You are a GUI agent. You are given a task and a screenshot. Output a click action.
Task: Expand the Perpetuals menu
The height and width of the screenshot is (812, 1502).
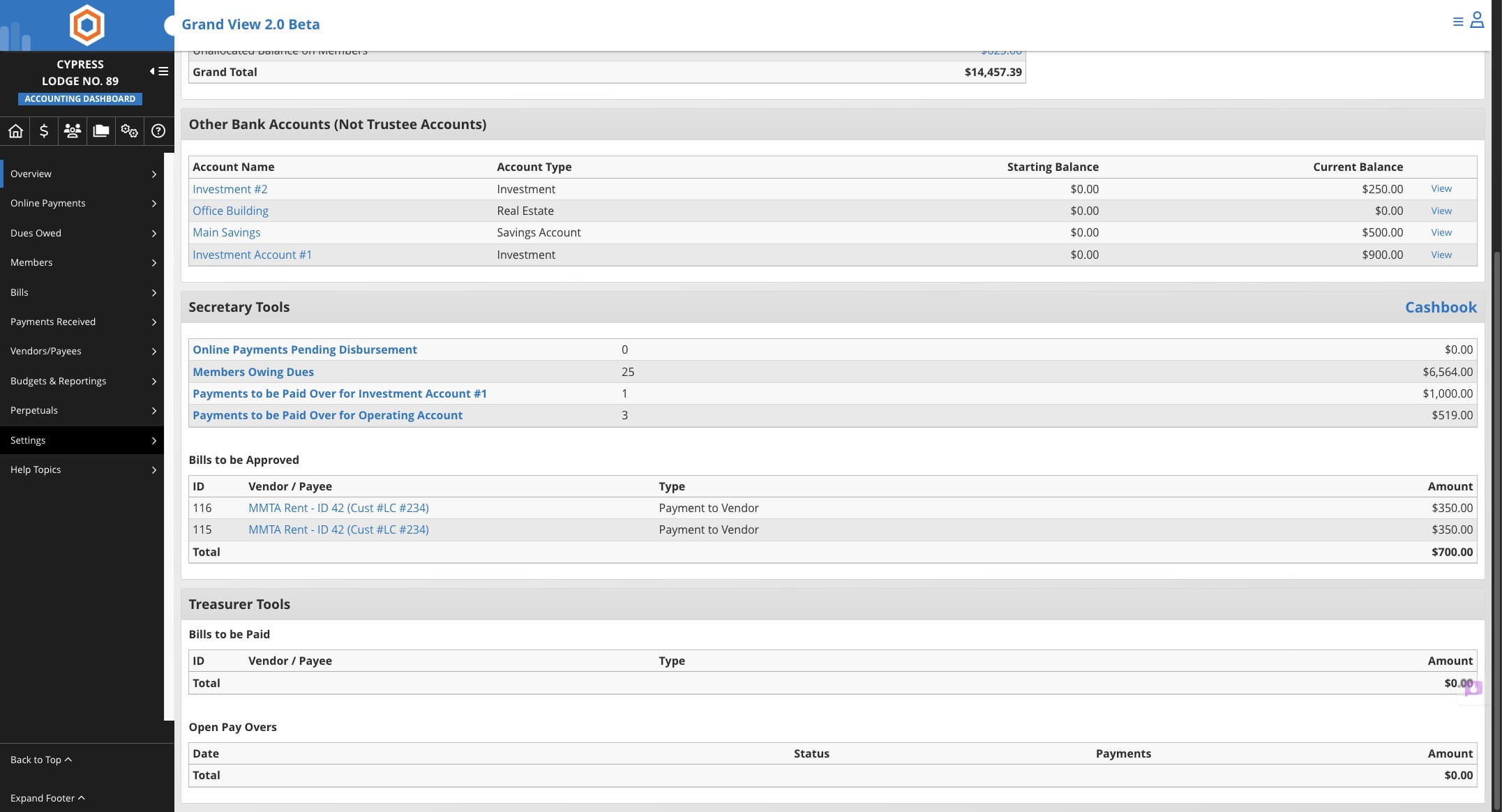[82, 410]
